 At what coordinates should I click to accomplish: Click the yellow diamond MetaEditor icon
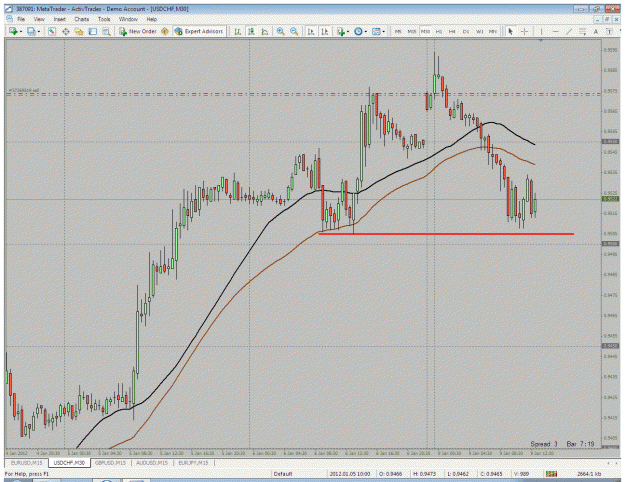tap(164, 31)
